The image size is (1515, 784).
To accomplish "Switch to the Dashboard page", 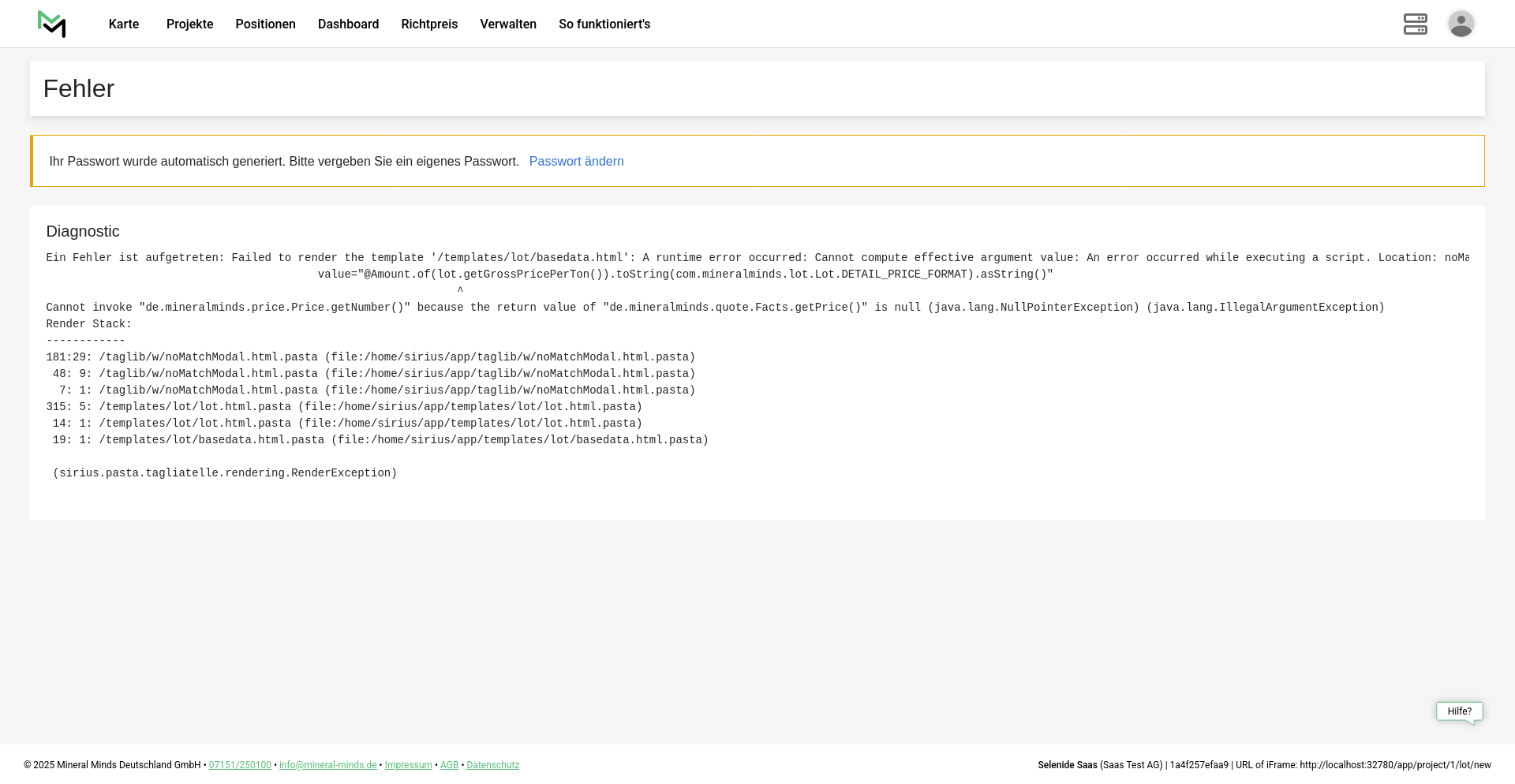I will 348,24.
